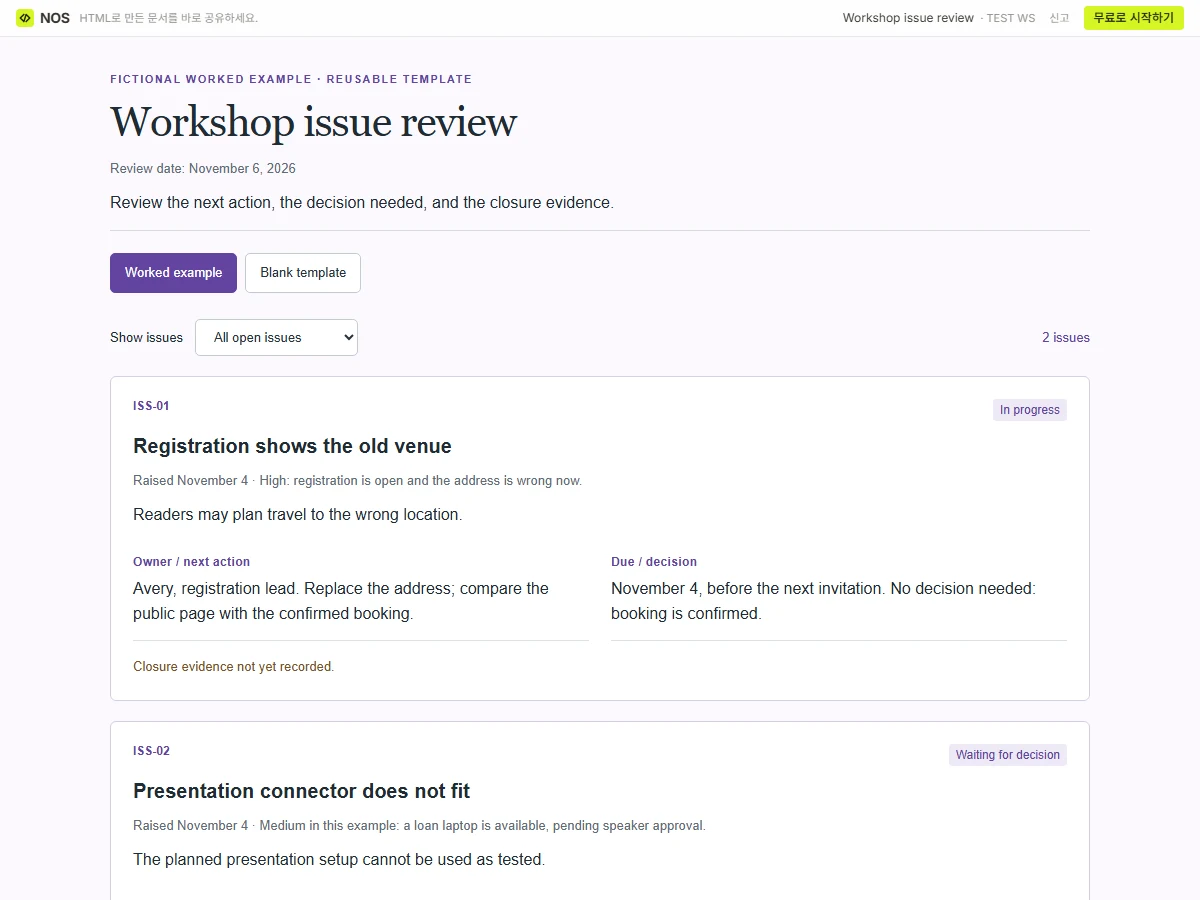Click the 신고 report link
Image resolution: width=1200 pixels, height=900 pixels.
point(1059,18)
